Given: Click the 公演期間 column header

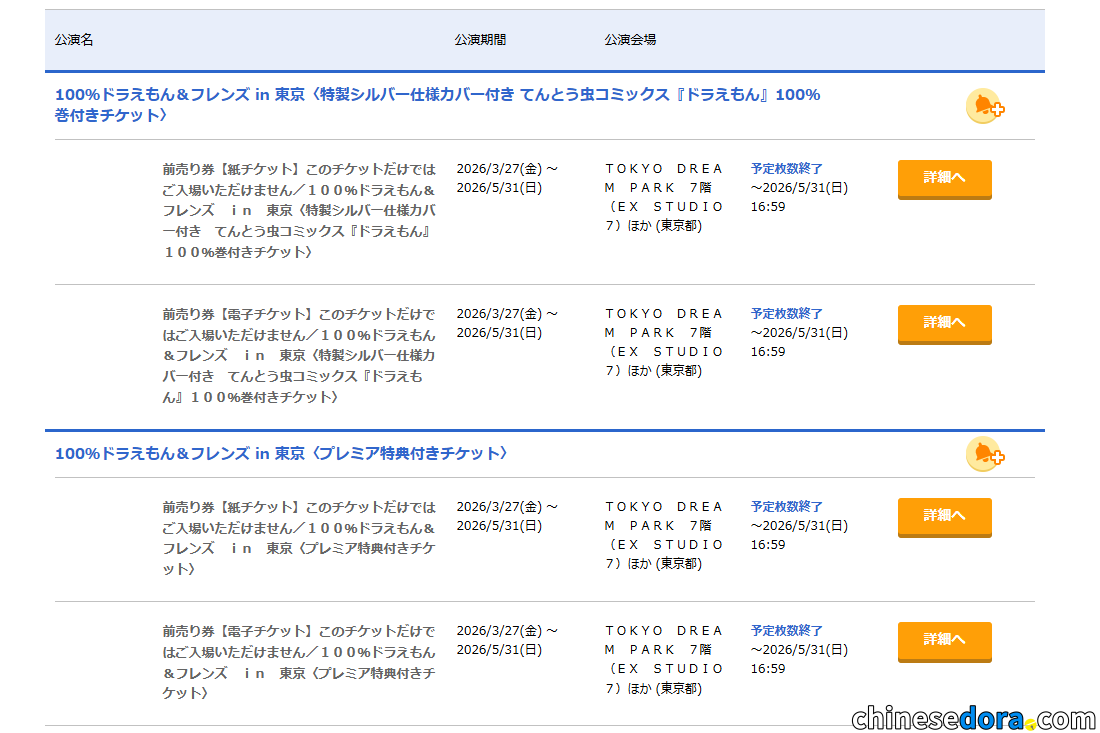Looking at the screenshot, I should pyautogui.click(x=480, y=40).
